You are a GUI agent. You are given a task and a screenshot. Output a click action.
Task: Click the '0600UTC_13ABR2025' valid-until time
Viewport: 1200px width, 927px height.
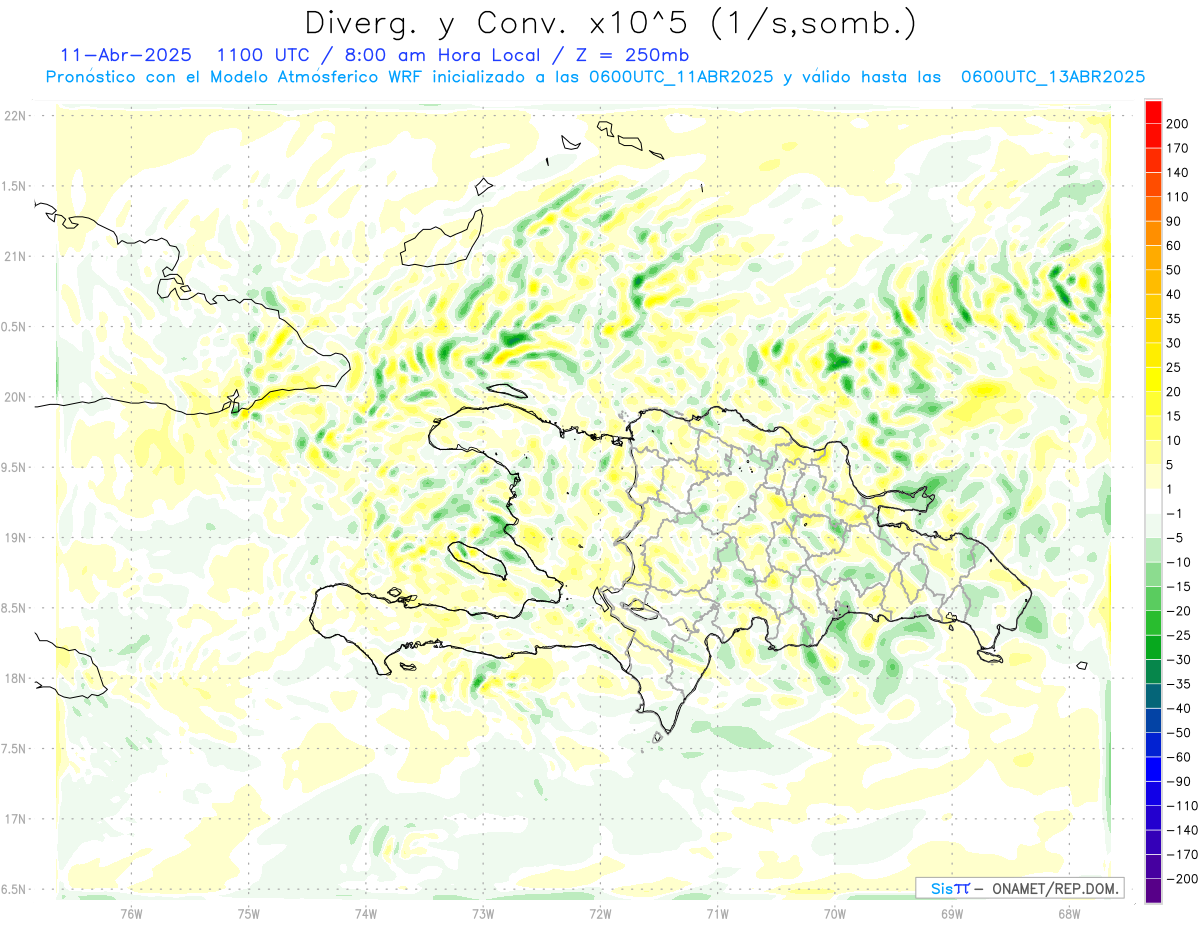pos(1052,77)
